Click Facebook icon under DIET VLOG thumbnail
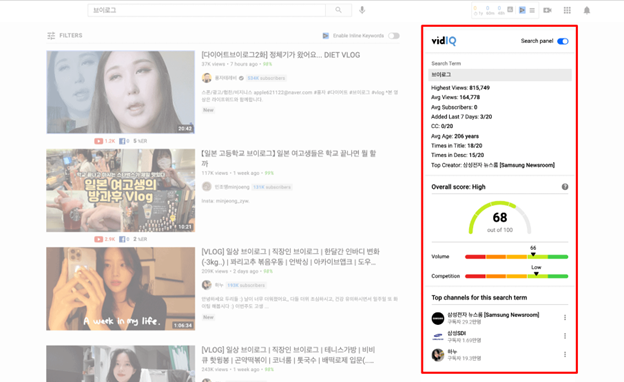 coord(122,141)
